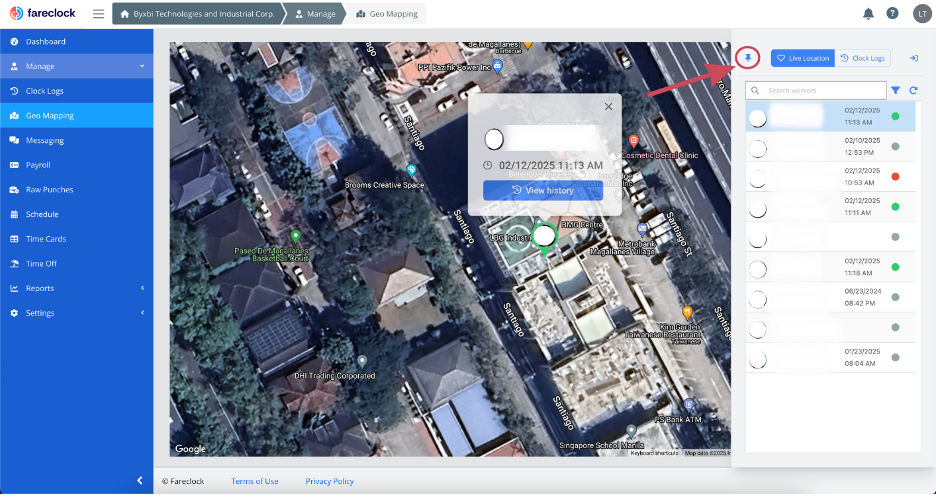Click the Geo Mapping breadcrumb
936x498 pixels.
[387, 14]
